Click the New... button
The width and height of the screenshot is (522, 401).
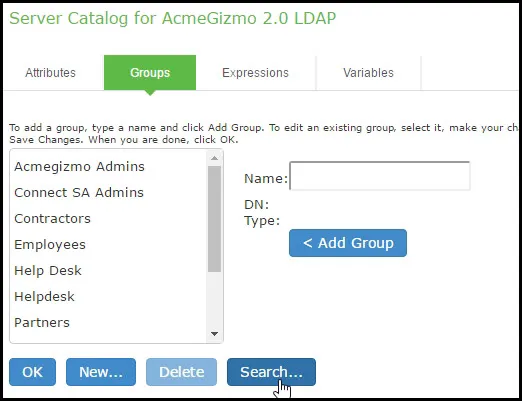pos(101,372)
